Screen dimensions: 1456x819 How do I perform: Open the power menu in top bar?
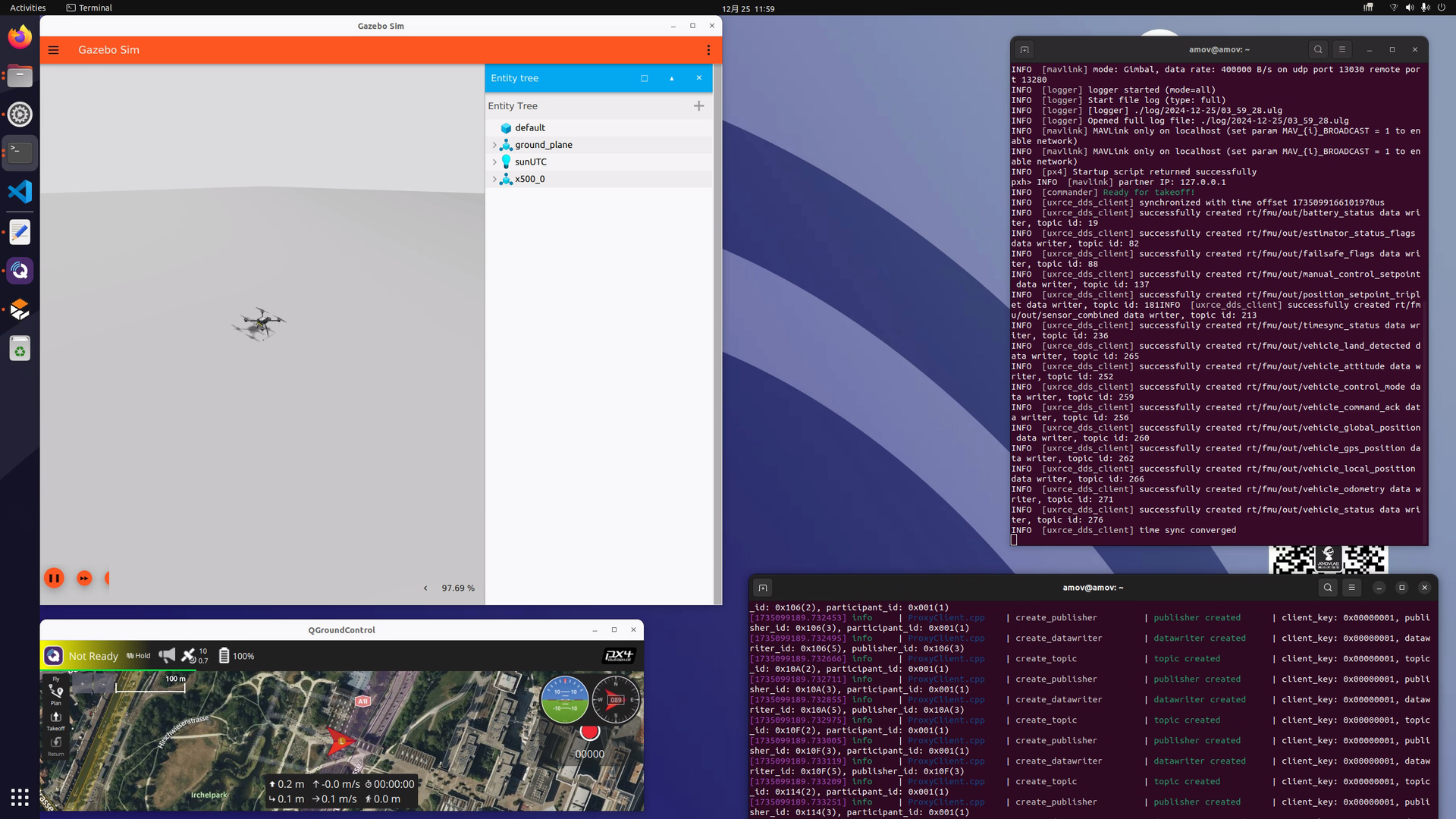[1441, 8]
